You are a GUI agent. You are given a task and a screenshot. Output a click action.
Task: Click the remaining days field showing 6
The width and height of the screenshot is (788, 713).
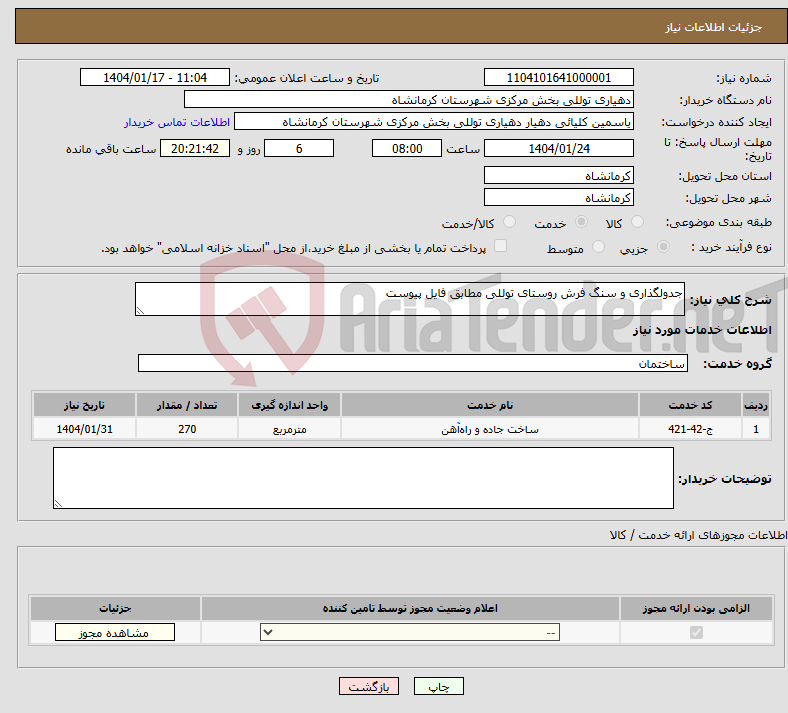point(299,148)
